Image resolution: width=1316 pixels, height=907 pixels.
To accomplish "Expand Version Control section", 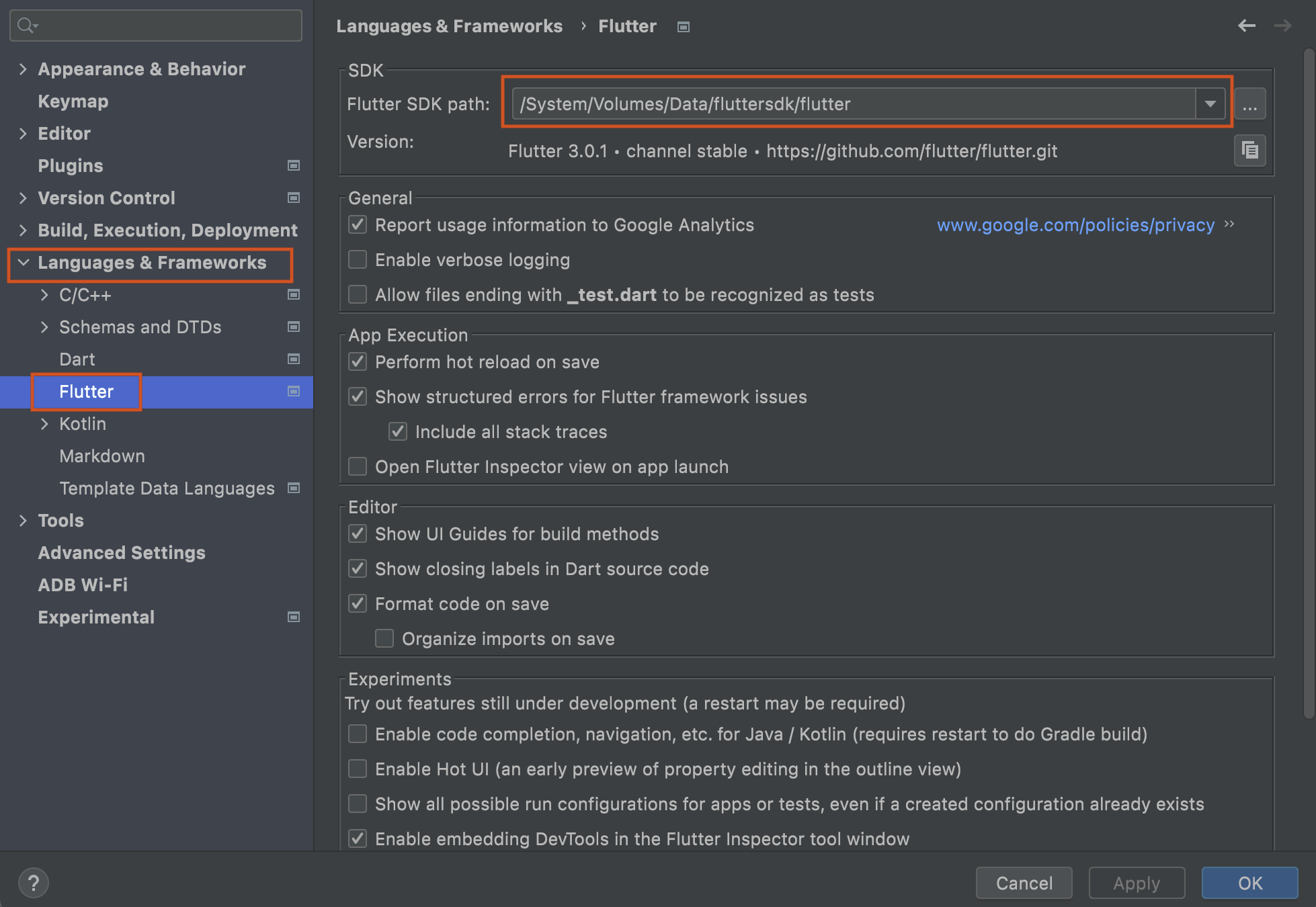I will [x=23, y=198].
